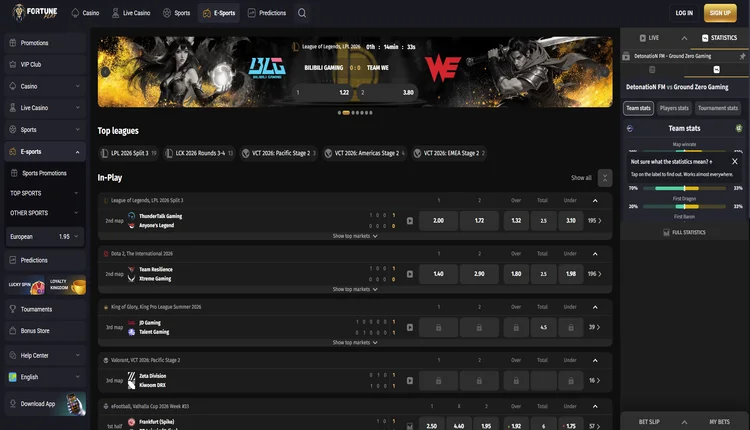The height and width of the screenshot is (430, 750).
Task: Open the Casino top navigation tab
Action: tap(85, 13)
